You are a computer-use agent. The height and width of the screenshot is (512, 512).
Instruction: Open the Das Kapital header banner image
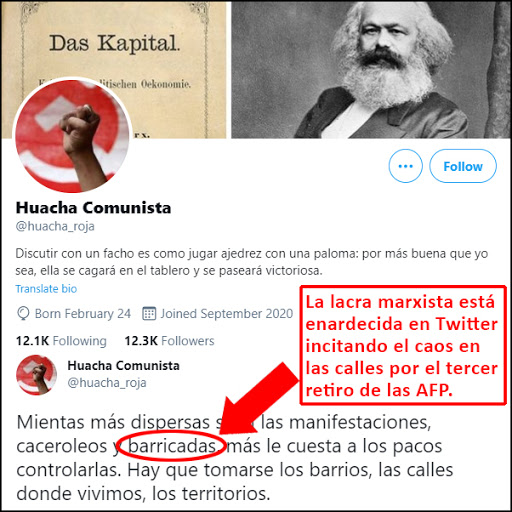113,69
